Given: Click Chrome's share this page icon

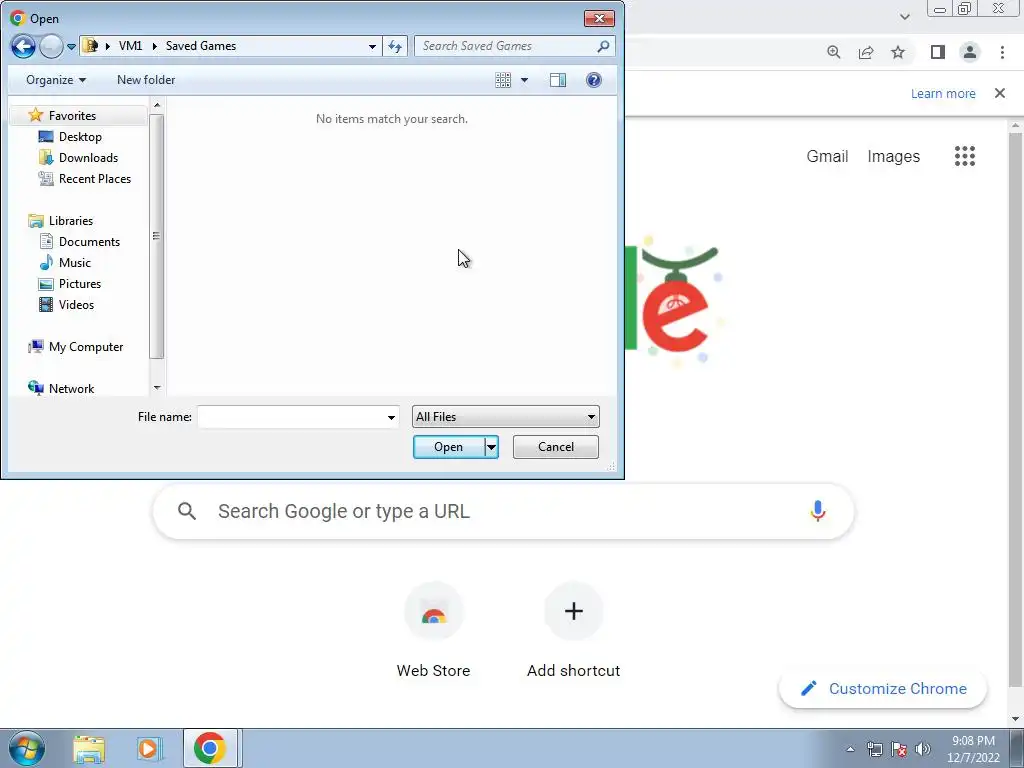Looking at the screenshot, I should point(866,52).
